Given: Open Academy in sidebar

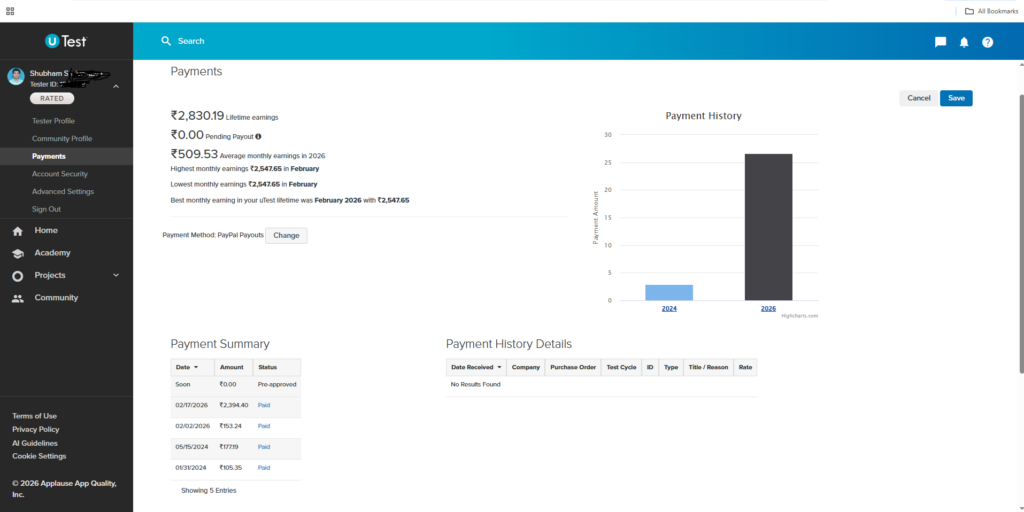Looking at the screenshot, I should (x=52, y=253).
